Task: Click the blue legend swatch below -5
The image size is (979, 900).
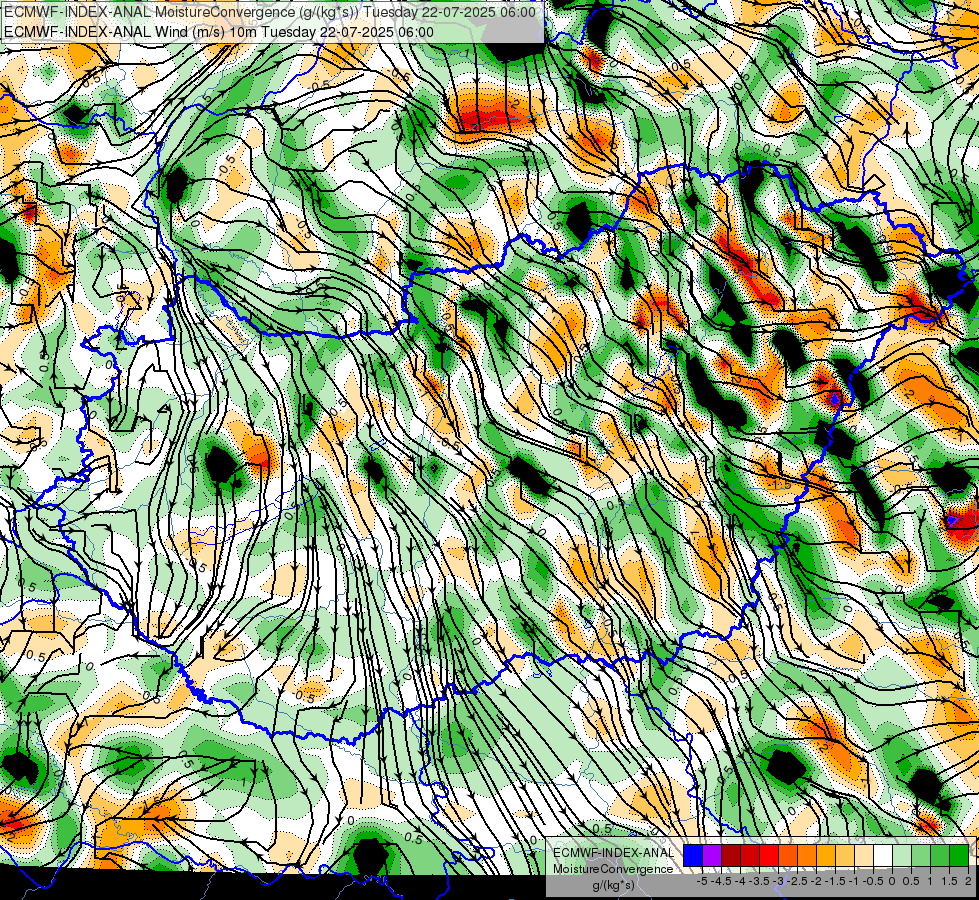Action: [x=693, y=856]
